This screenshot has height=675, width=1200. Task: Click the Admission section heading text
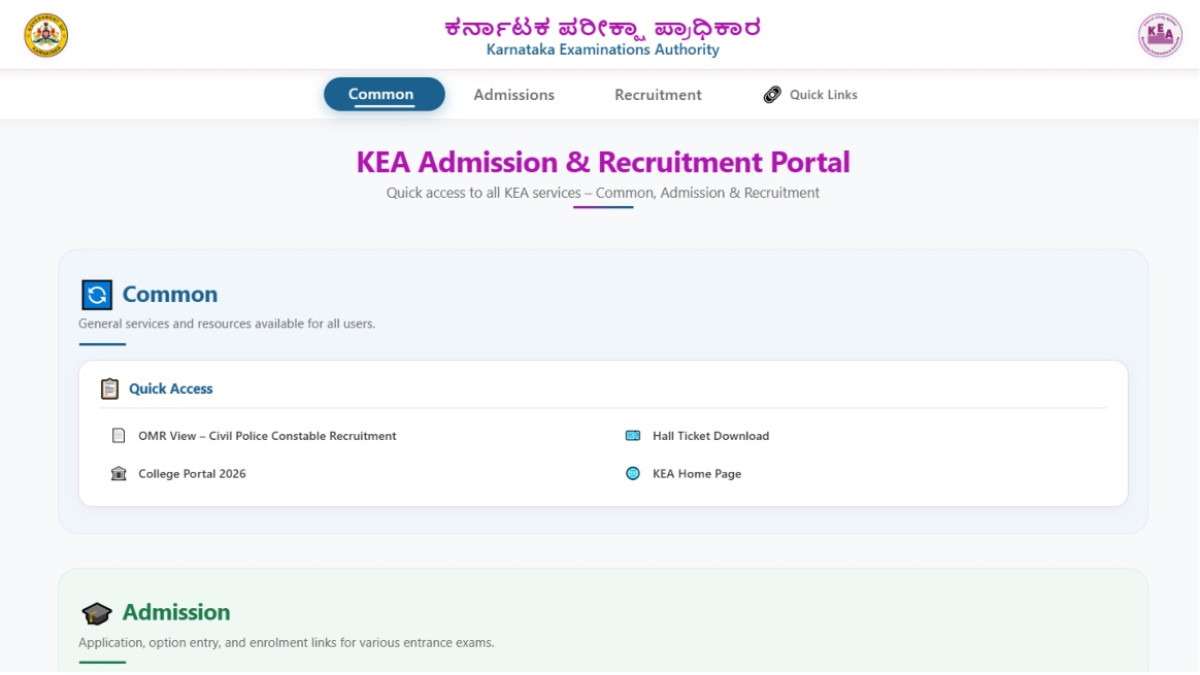click(x=176, y=613)
